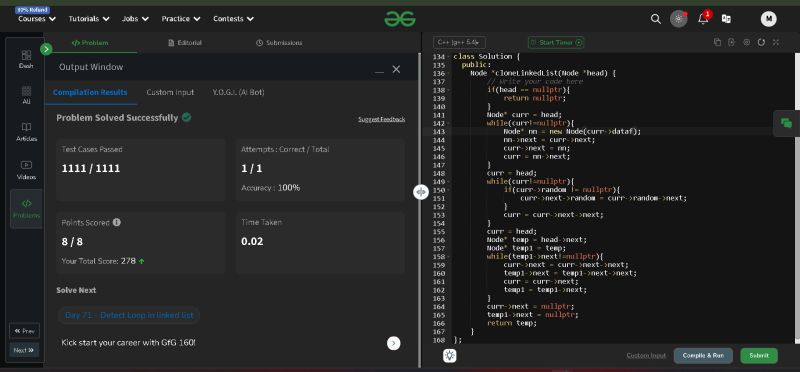Click the panel divider resize handle
The width and height of the screenshot is (800, 372).
[420, 192]
